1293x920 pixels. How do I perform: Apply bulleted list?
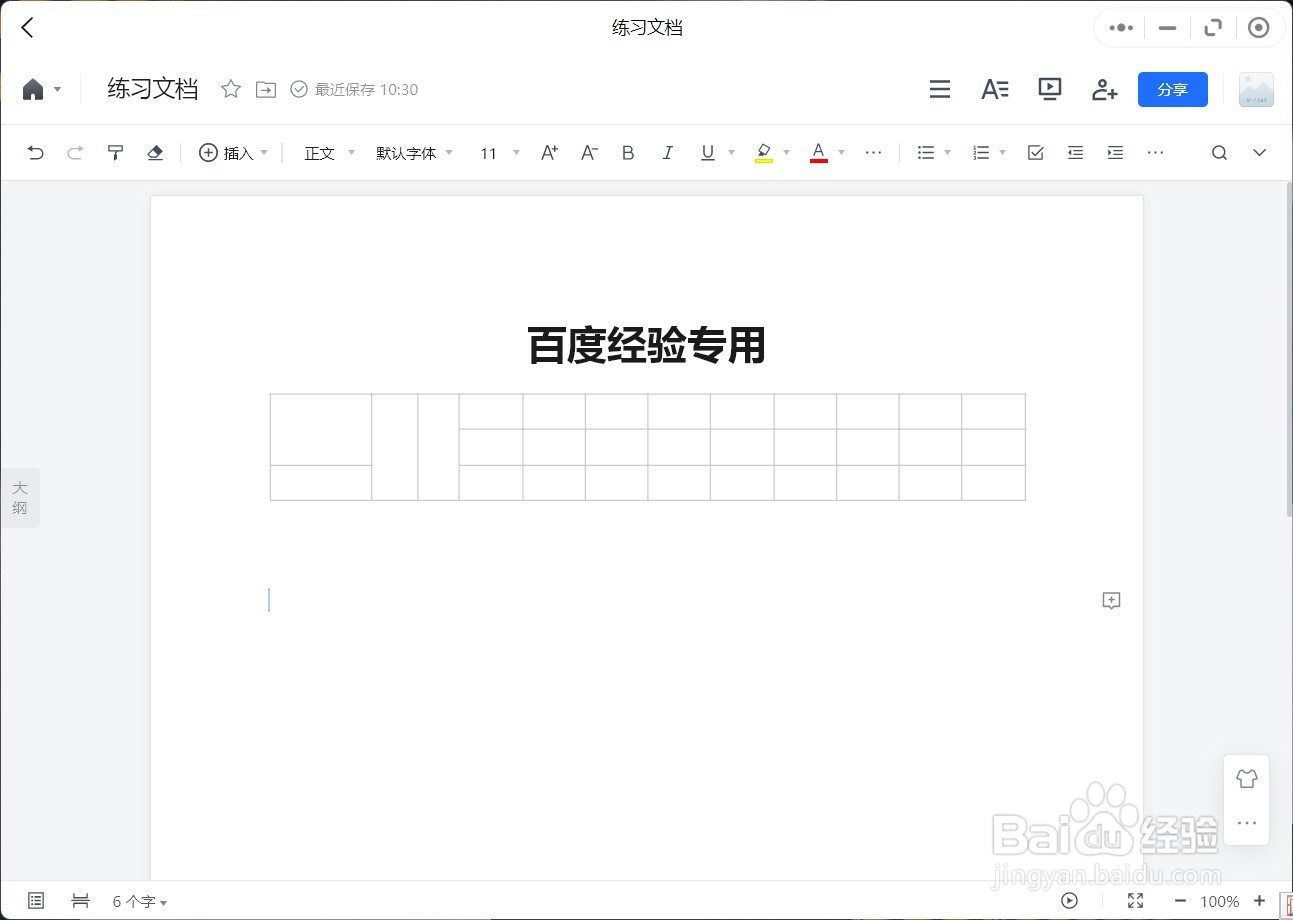pos(926,153)
